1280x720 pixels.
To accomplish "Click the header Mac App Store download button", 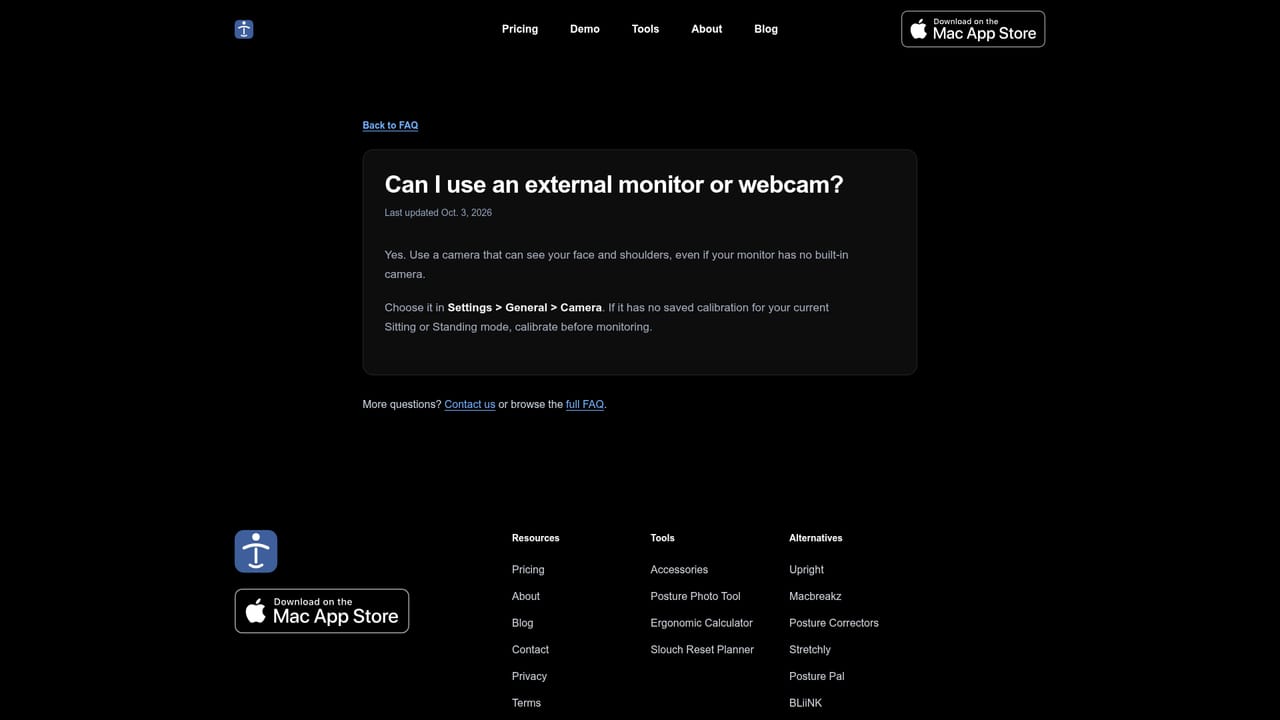I will click(973, 29).
